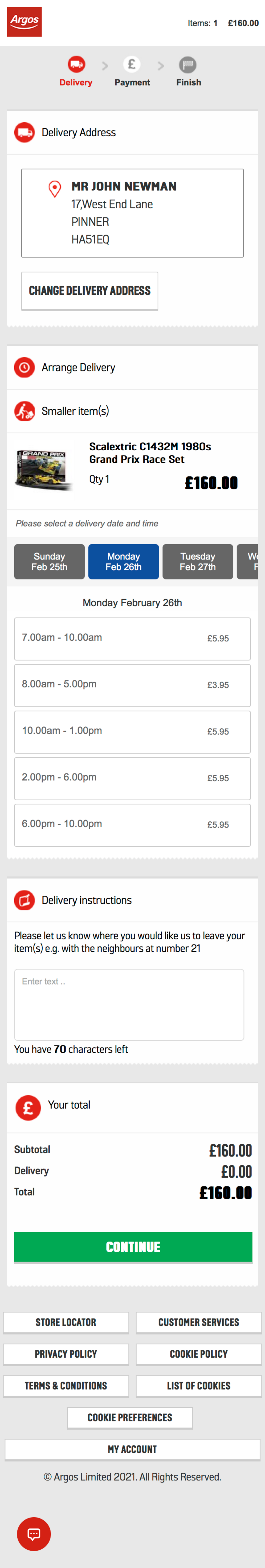
Task: Select the Tuesday Feb 27th date tab
Action: pyautogui.click(x=197, y=561)
